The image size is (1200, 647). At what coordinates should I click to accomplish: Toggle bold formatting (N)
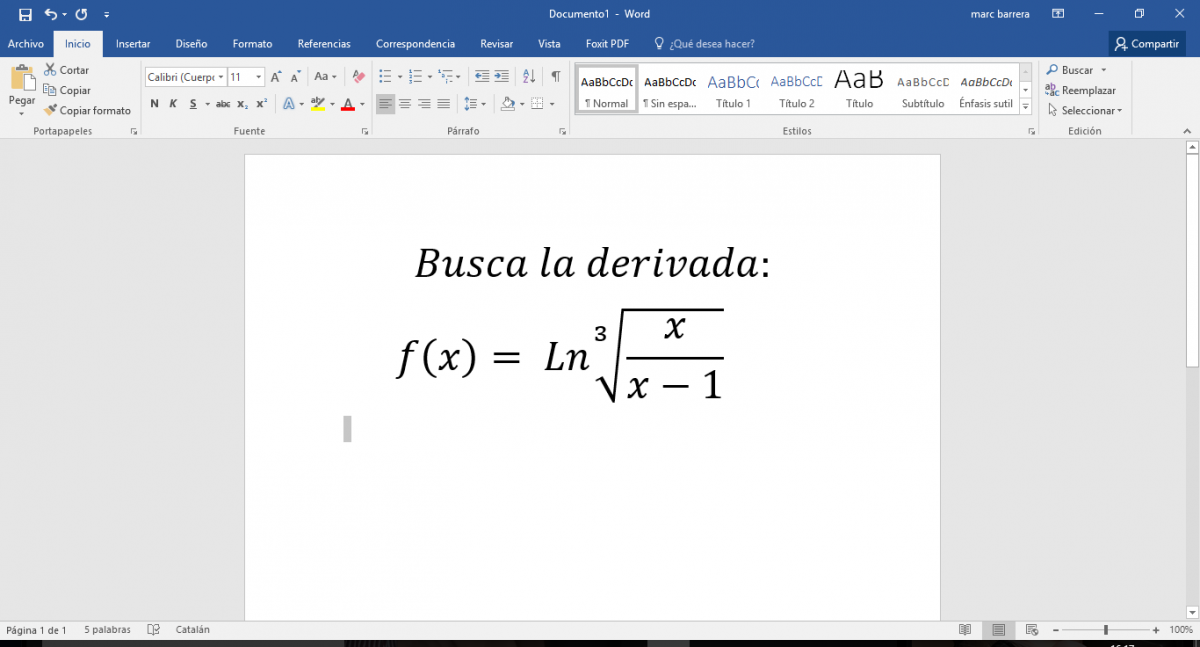coord(154,104)
